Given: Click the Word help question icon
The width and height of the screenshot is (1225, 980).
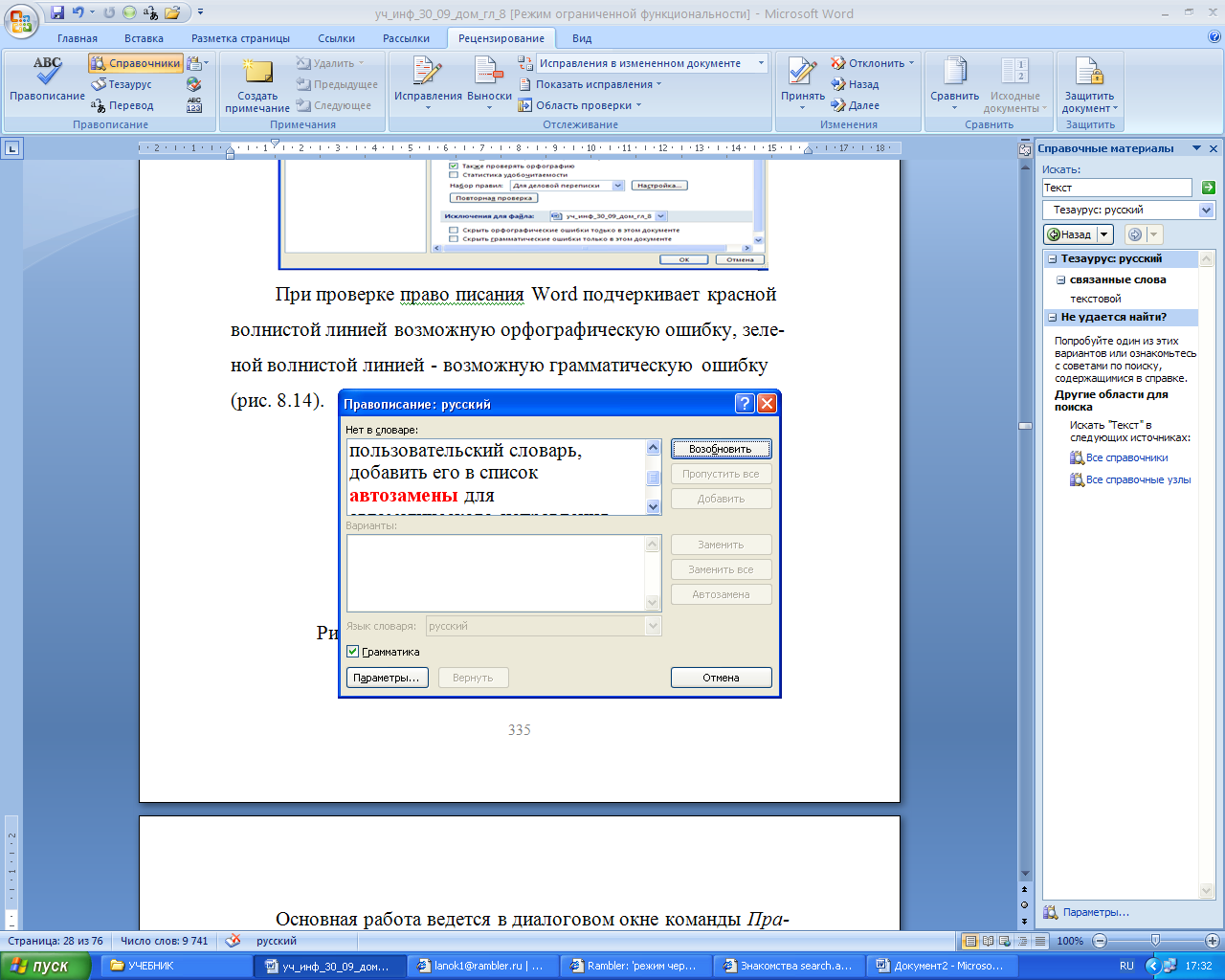Looking at the screenshot, I should pyautogui.click(x=1214, y=37).
